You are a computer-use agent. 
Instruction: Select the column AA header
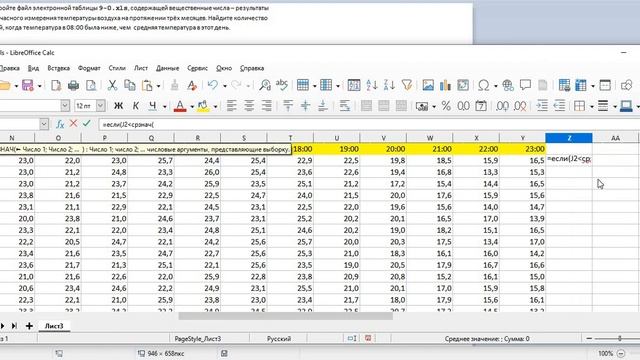coord(616,138)
